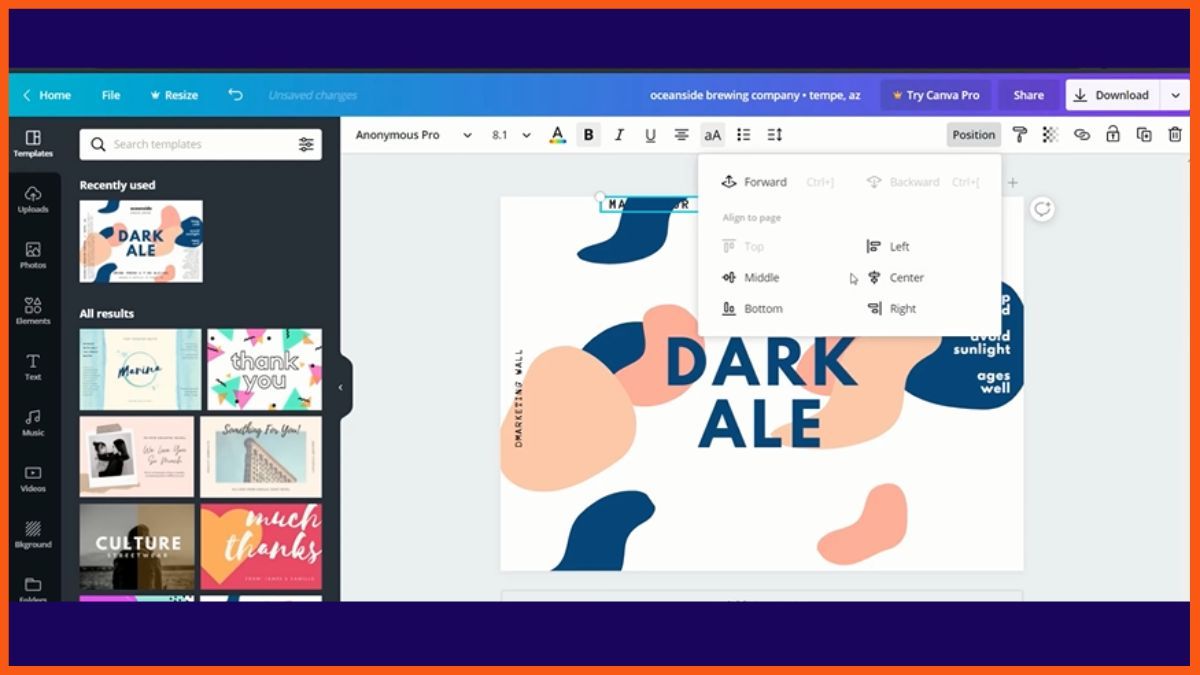Viewport: 1200px width, 675px height.
Task: Toggle underline text formatting
Action: pos(650,135)
